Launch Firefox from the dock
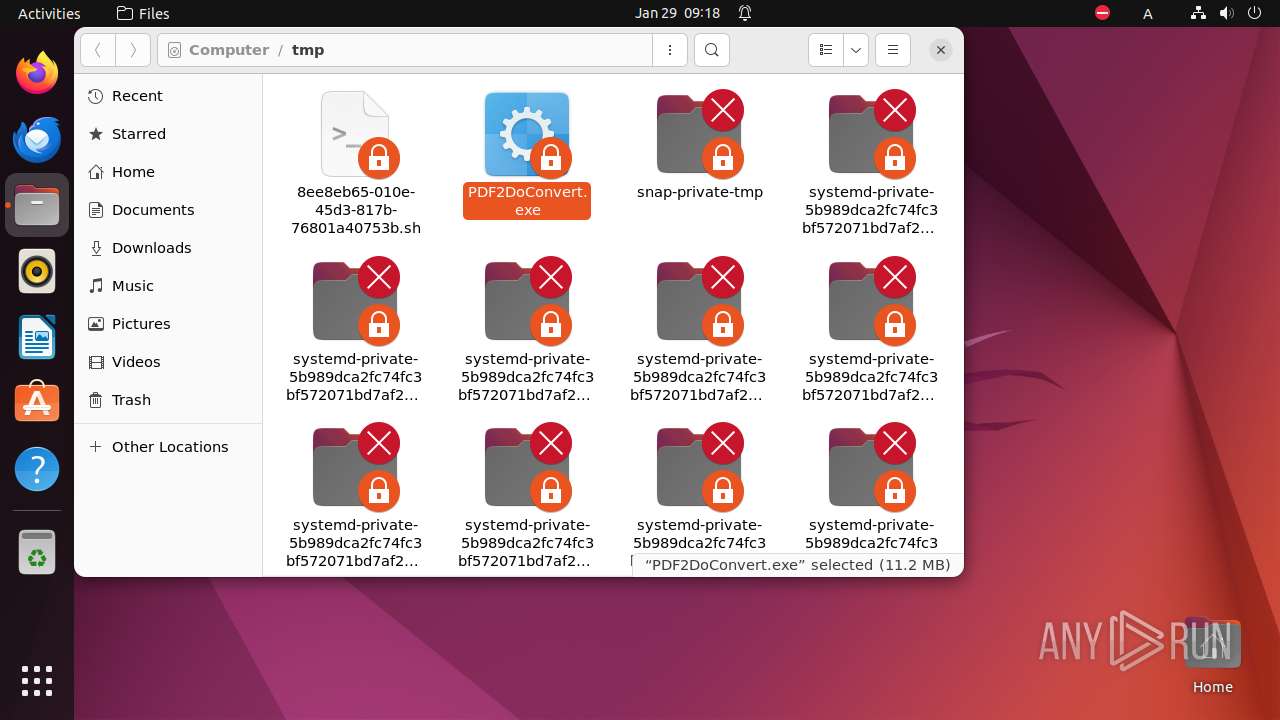Viewport: 1280px width, 720px height. (37, 73)
